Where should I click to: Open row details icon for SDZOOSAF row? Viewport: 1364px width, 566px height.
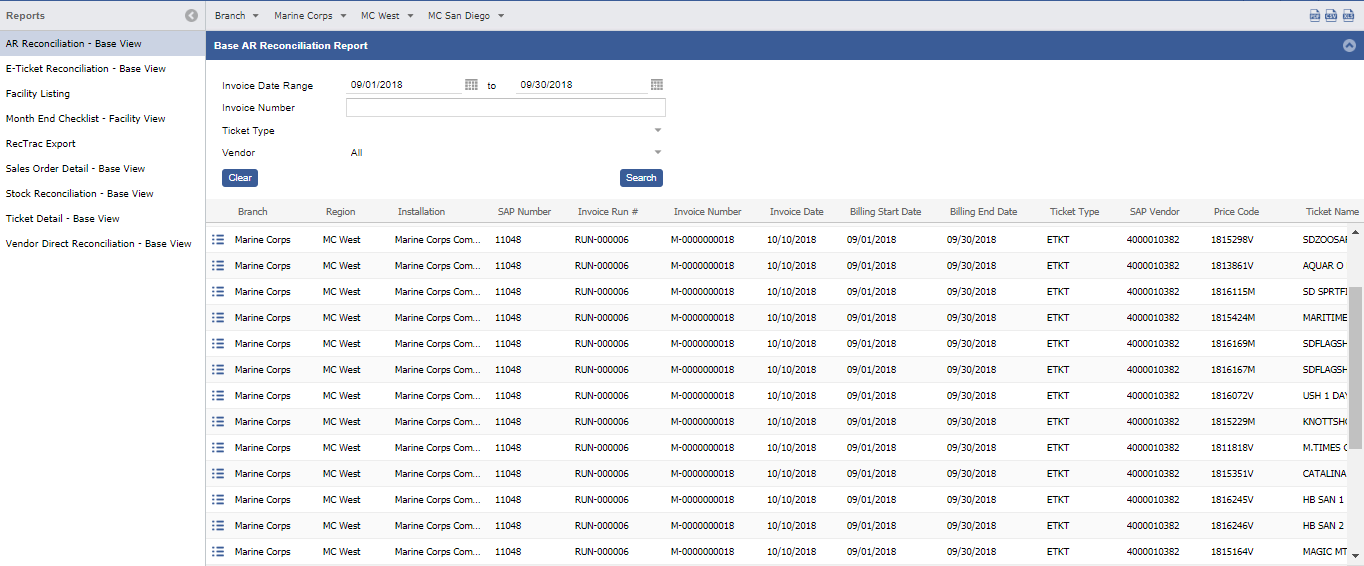[217, 240]
